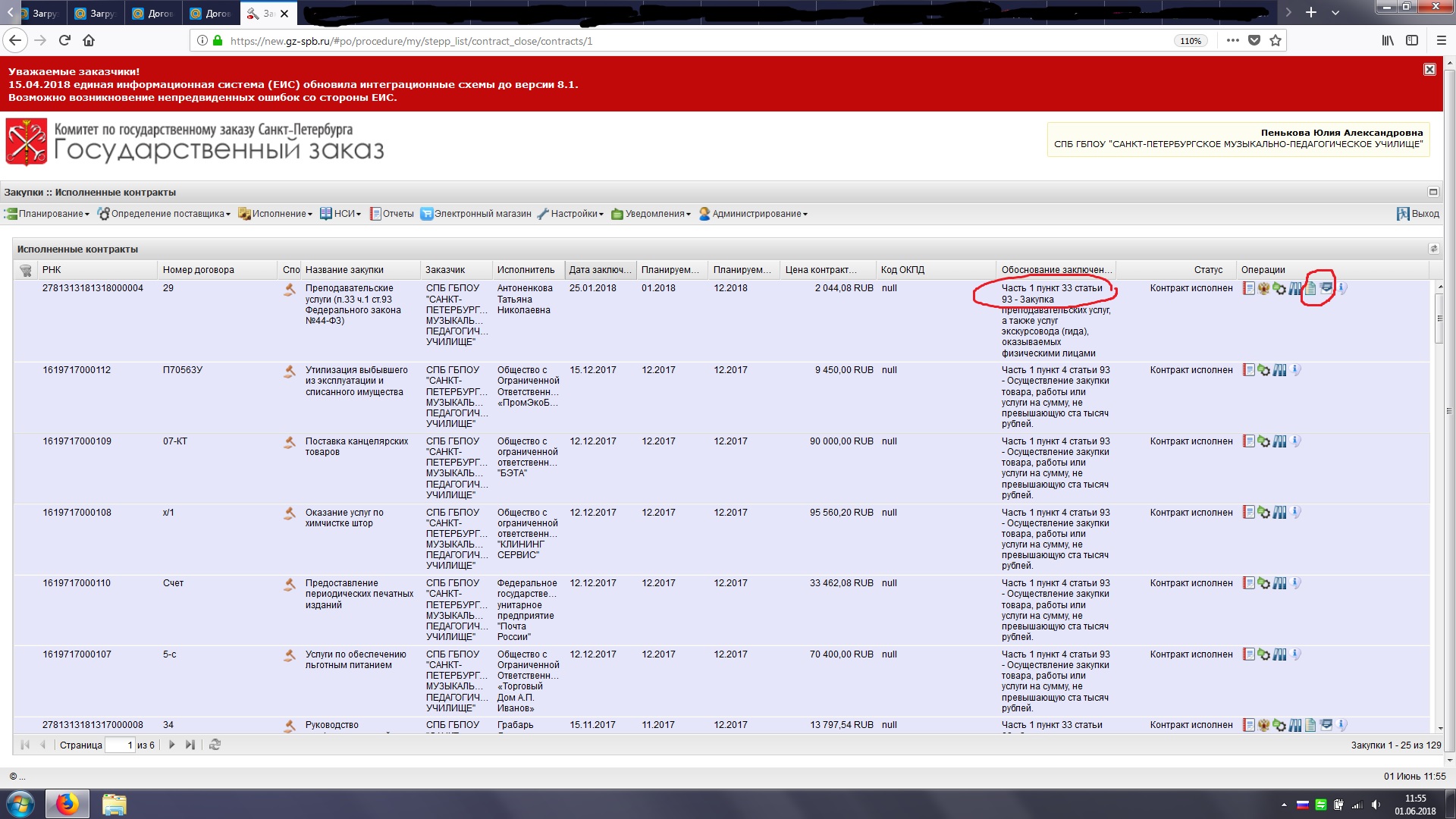Open the Отчеты menu item
This screenshot has height=819, width=1456.
coord(391,214)
